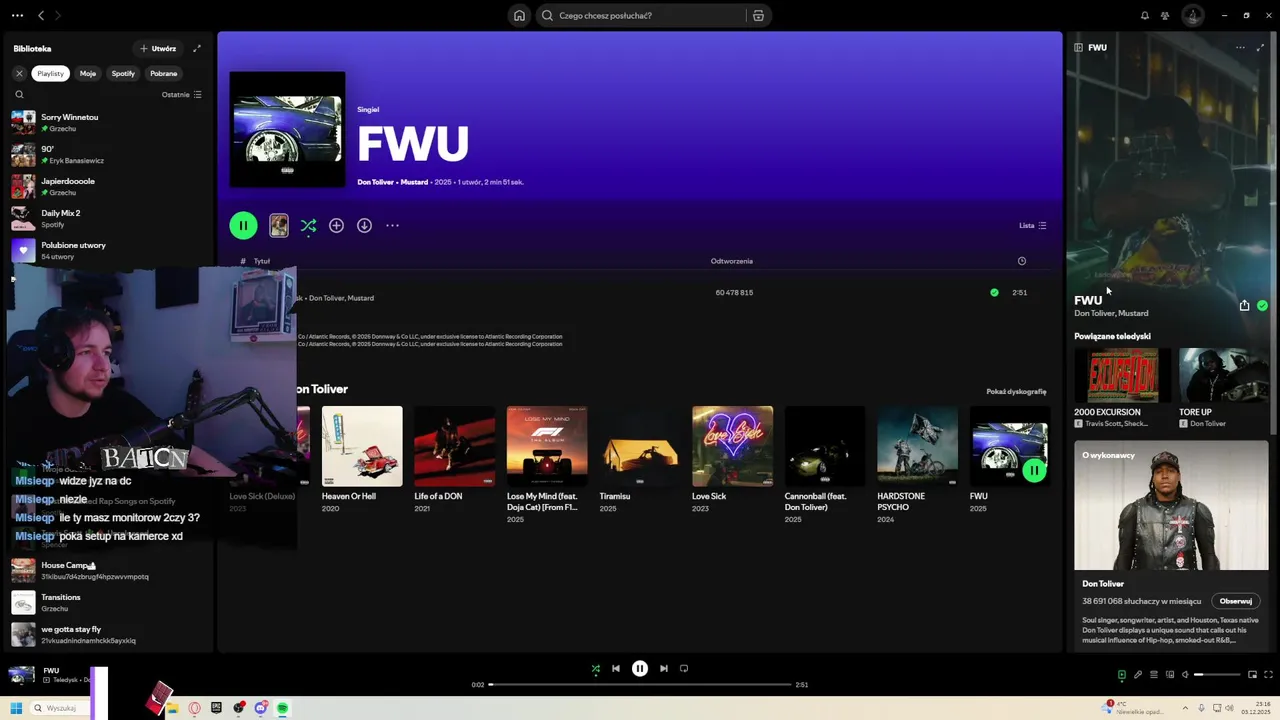Viewport: 1280px width, 720px height.
Task: Skip to previous track
Action: [x=616, y=668]
